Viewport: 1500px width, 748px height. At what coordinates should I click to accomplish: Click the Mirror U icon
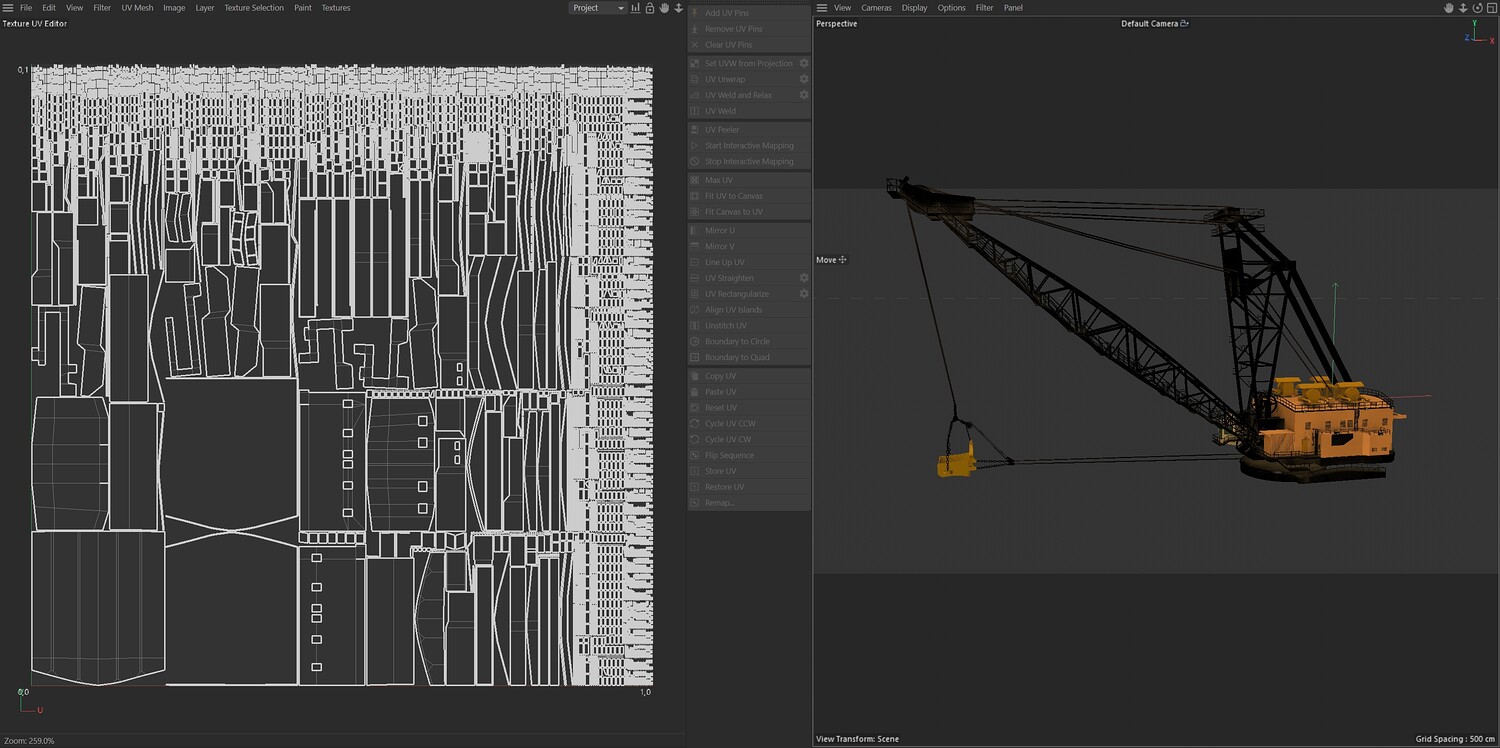point(695,230)
